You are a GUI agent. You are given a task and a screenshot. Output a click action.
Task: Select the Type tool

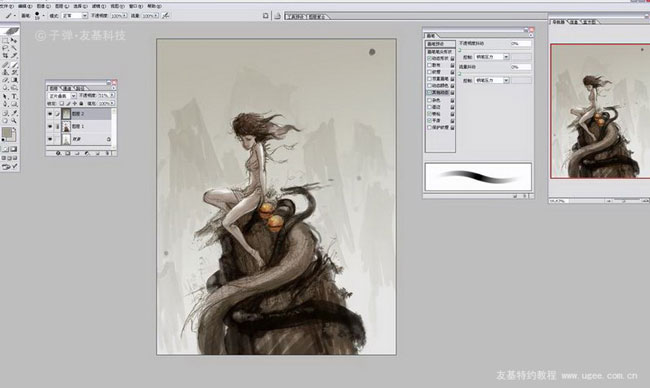(x=15, y=97)
